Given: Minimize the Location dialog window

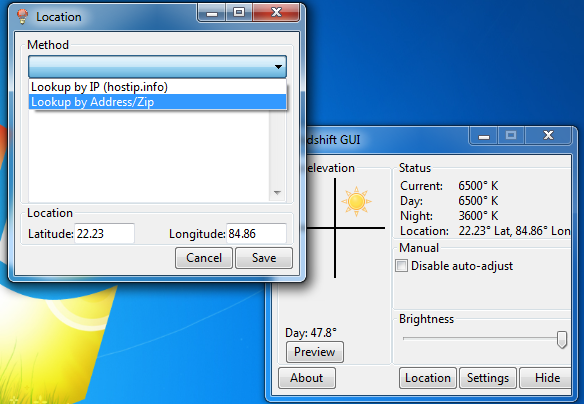Looking at the screenshot, I should click(212, 13).
